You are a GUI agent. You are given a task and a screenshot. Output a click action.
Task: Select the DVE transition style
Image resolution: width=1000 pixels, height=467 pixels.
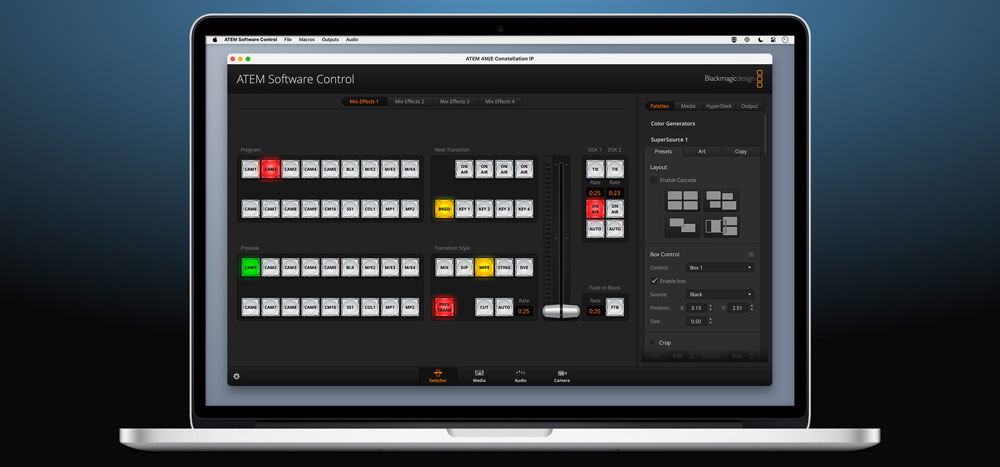524,267
